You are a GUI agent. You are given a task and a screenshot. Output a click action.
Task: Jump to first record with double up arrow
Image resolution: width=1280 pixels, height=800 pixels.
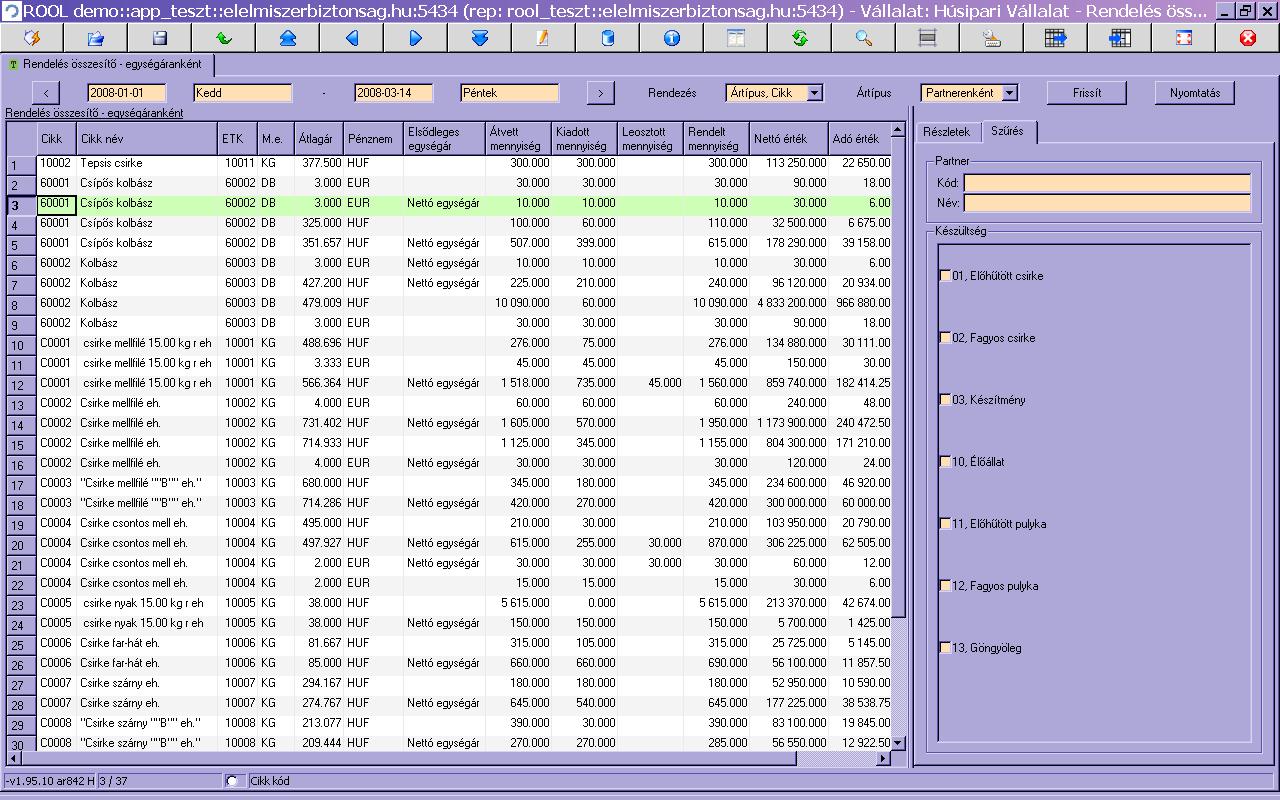point(287,38)
